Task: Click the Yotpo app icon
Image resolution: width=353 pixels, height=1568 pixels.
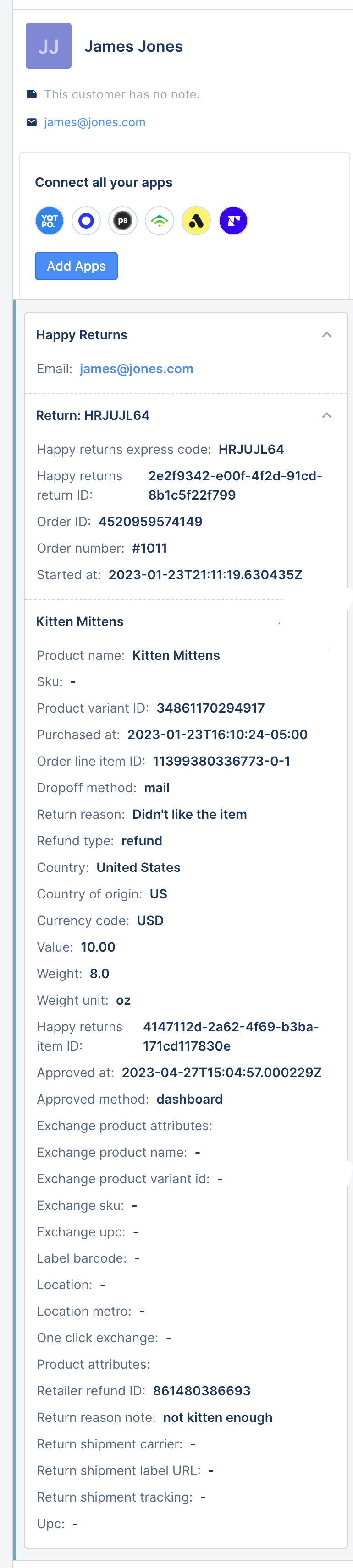Action: click(50, 220)
